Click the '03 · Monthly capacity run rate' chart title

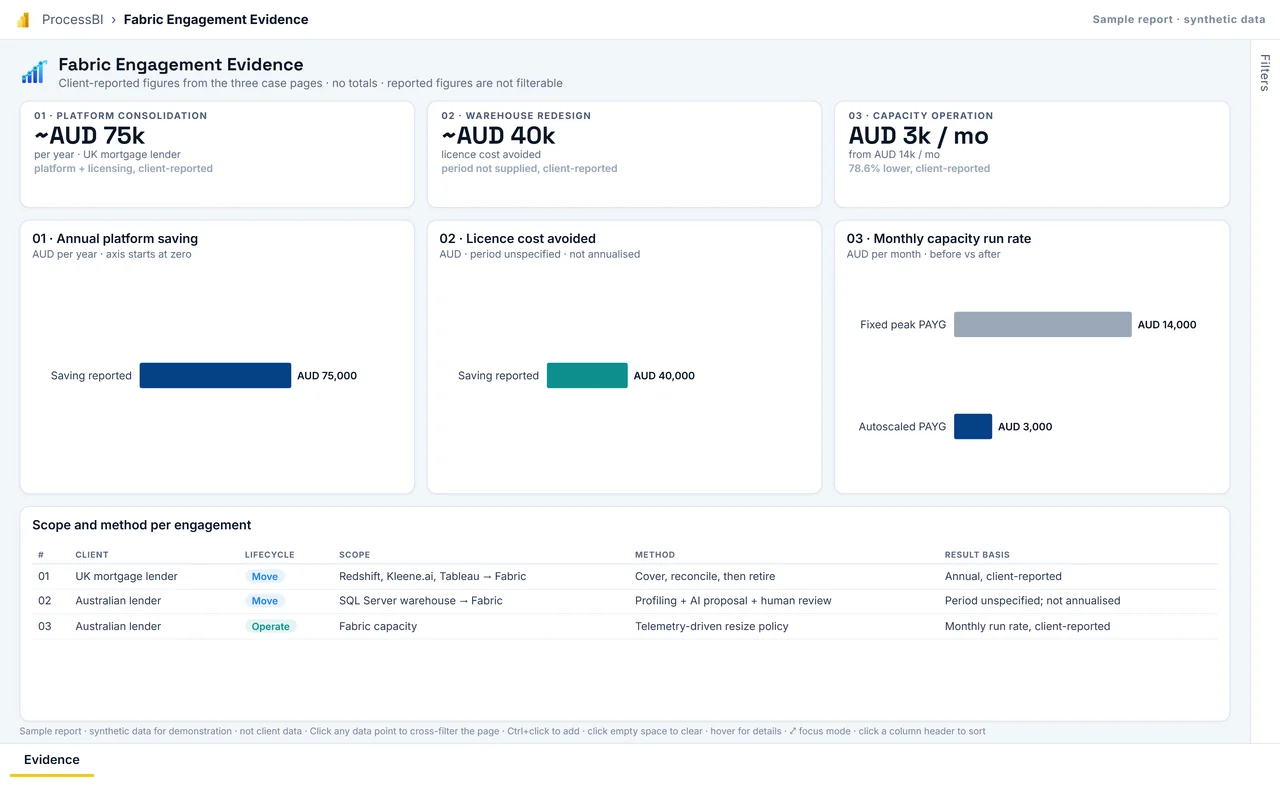click(939, 239)
